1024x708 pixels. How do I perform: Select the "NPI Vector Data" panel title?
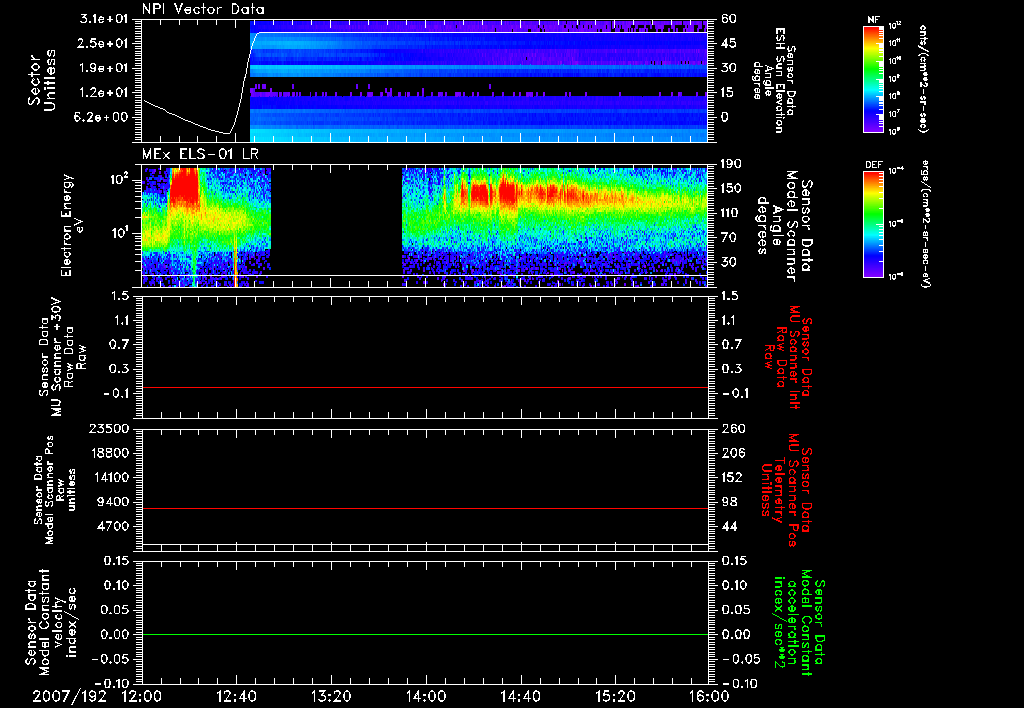(203, 9)
